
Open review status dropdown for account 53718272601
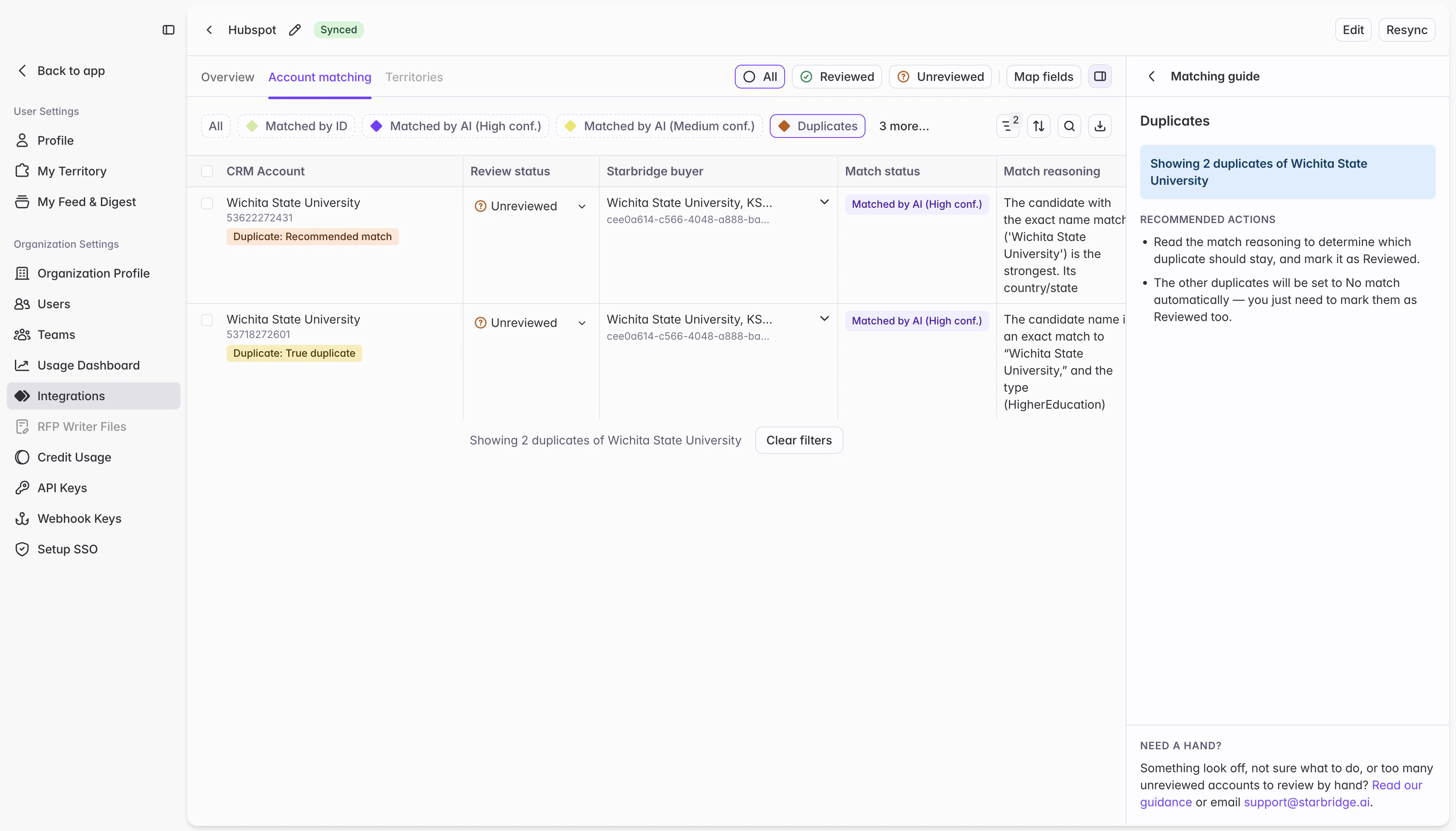tap(531, 322)
